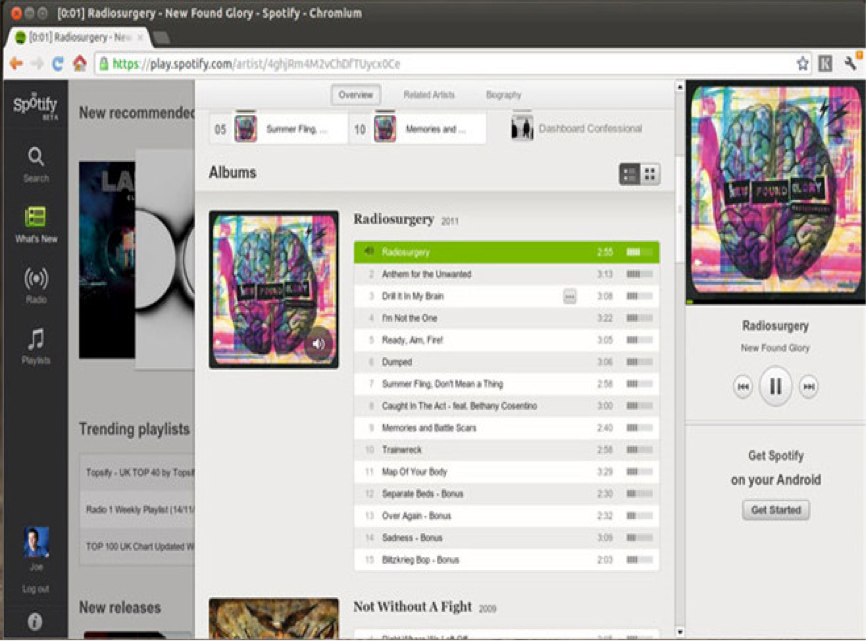866x641 pixels.
Task: Open a new browser tab
Action: 161,38
